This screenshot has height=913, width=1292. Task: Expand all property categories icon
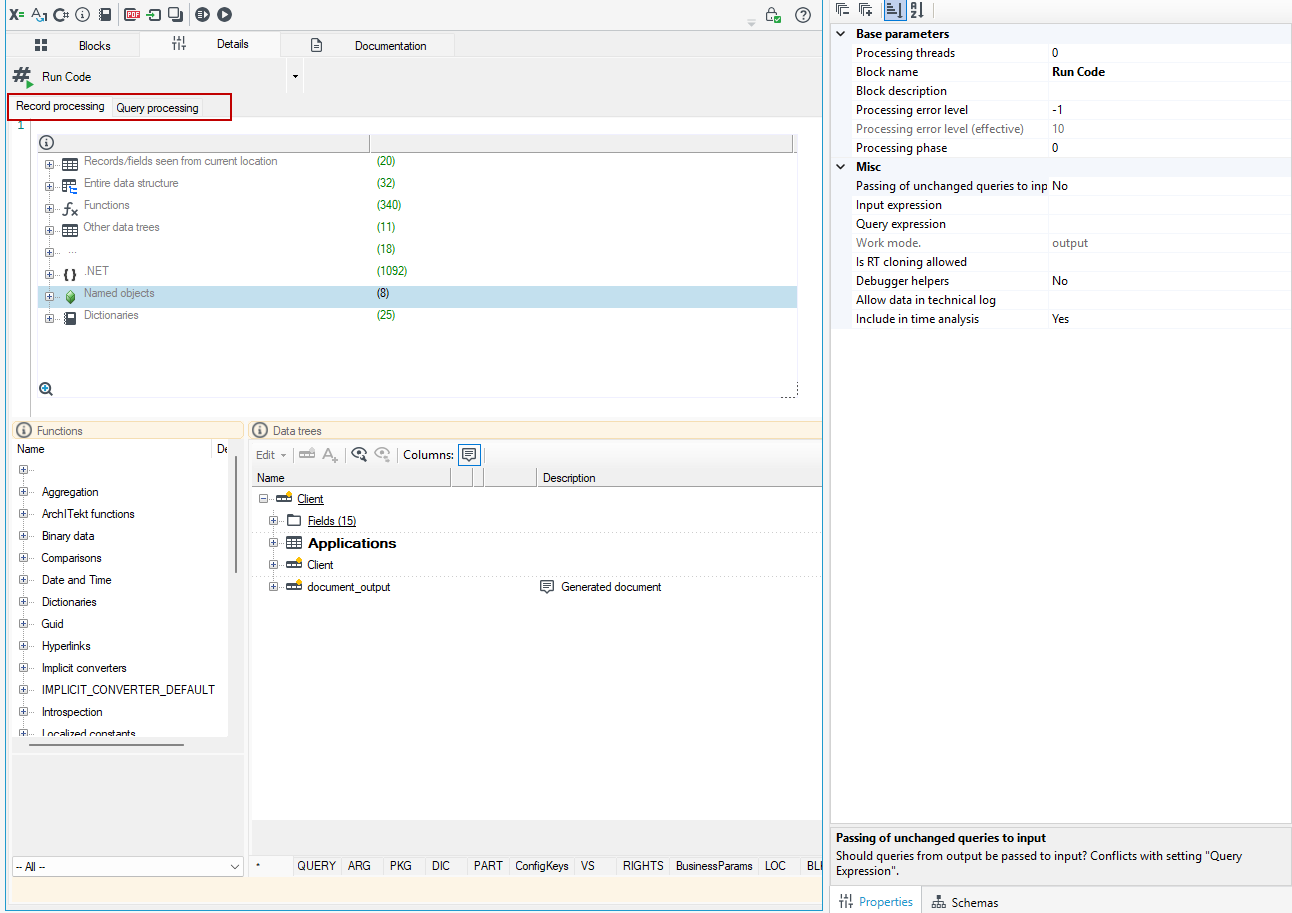pos(866,10)
